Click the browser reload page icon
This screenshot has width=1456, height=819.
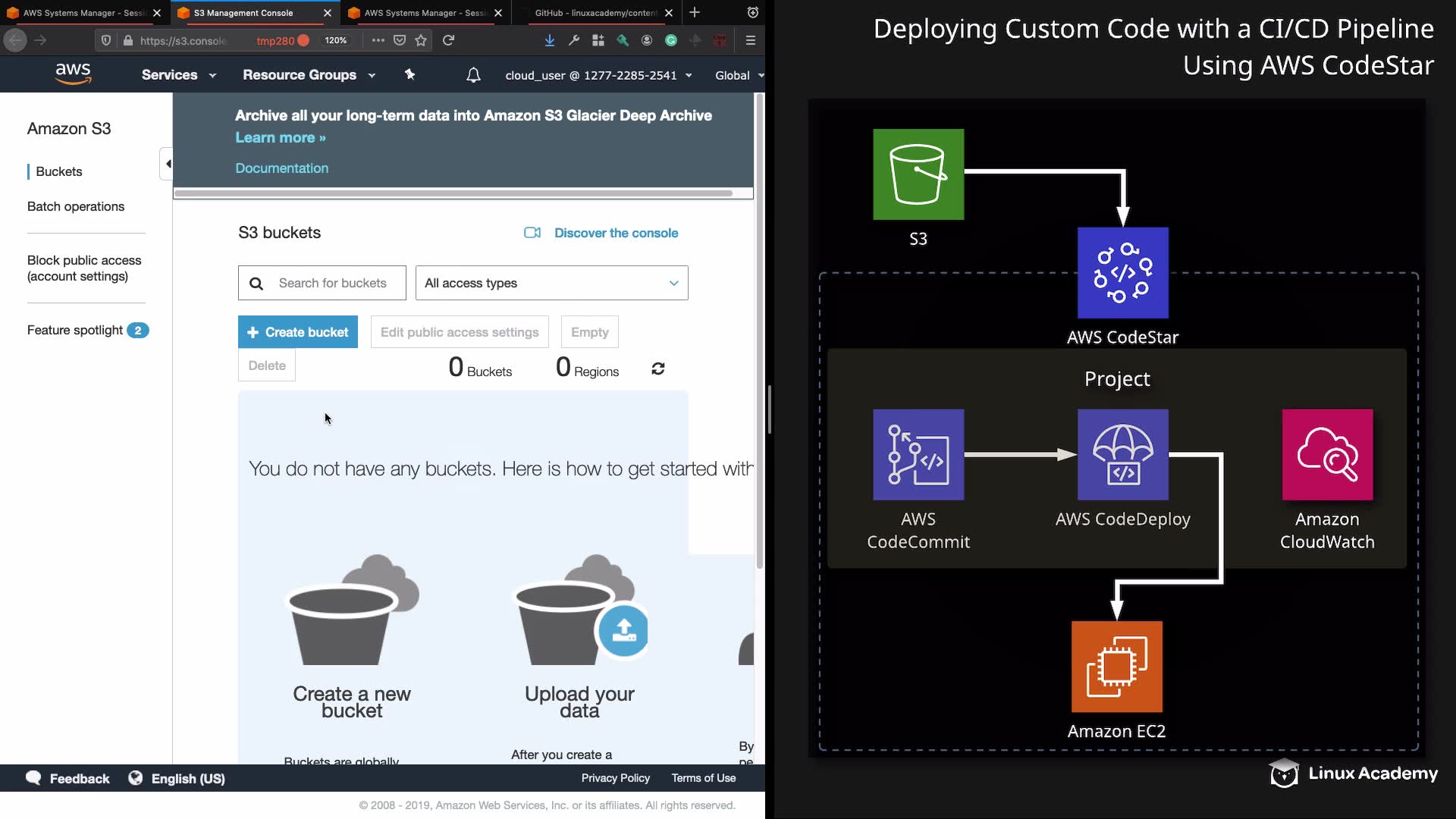coord(448,40)
